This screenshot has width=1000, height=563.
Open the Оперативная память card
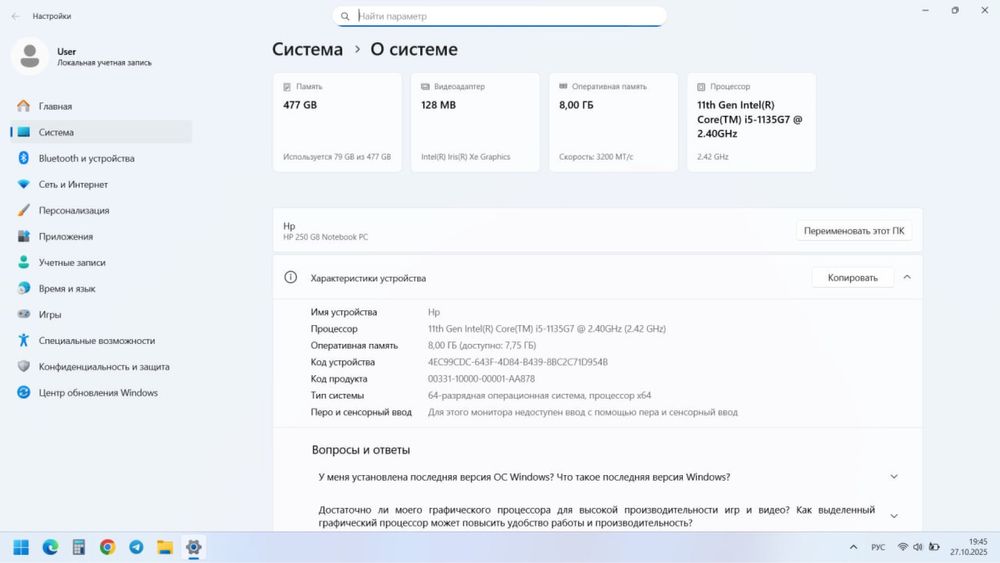(x=614, y=122)
